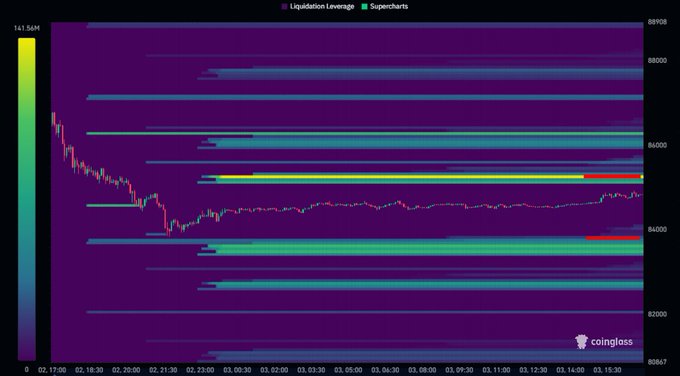Click the 03, 08:00 time label
Image resolution: width=680 pixels, height=376 pixels.
pyautogui.click(x=423, y=370)
